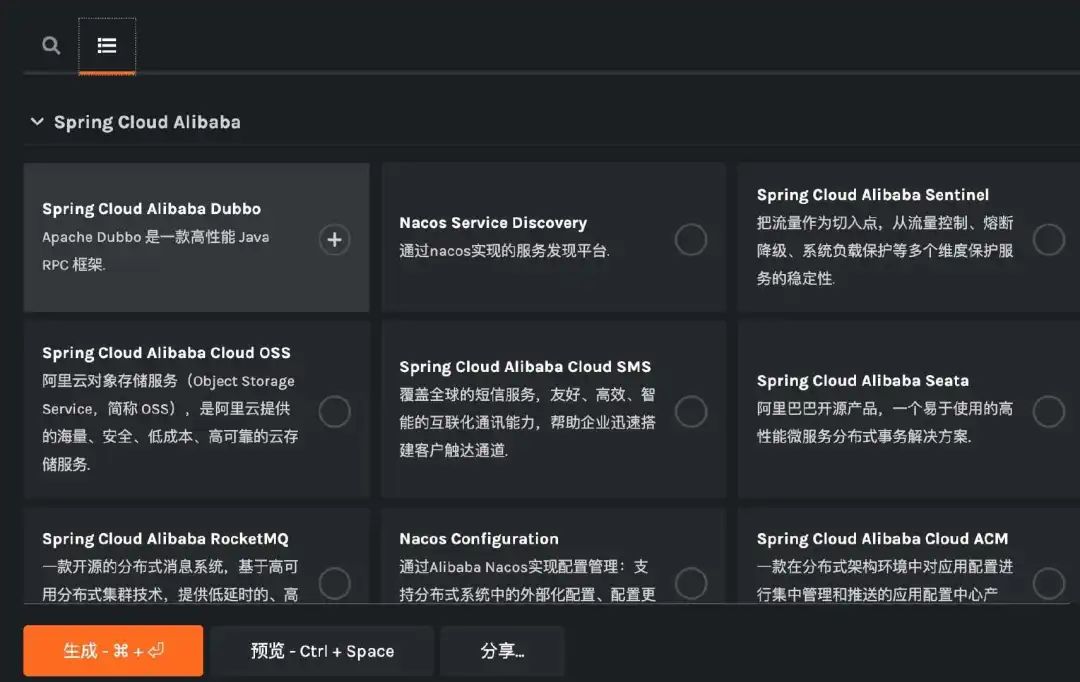1080x682 pixels.
Task: Add Spring Cloud Alibaba Dubbo with plus icon
Action: tap(335, 240)
